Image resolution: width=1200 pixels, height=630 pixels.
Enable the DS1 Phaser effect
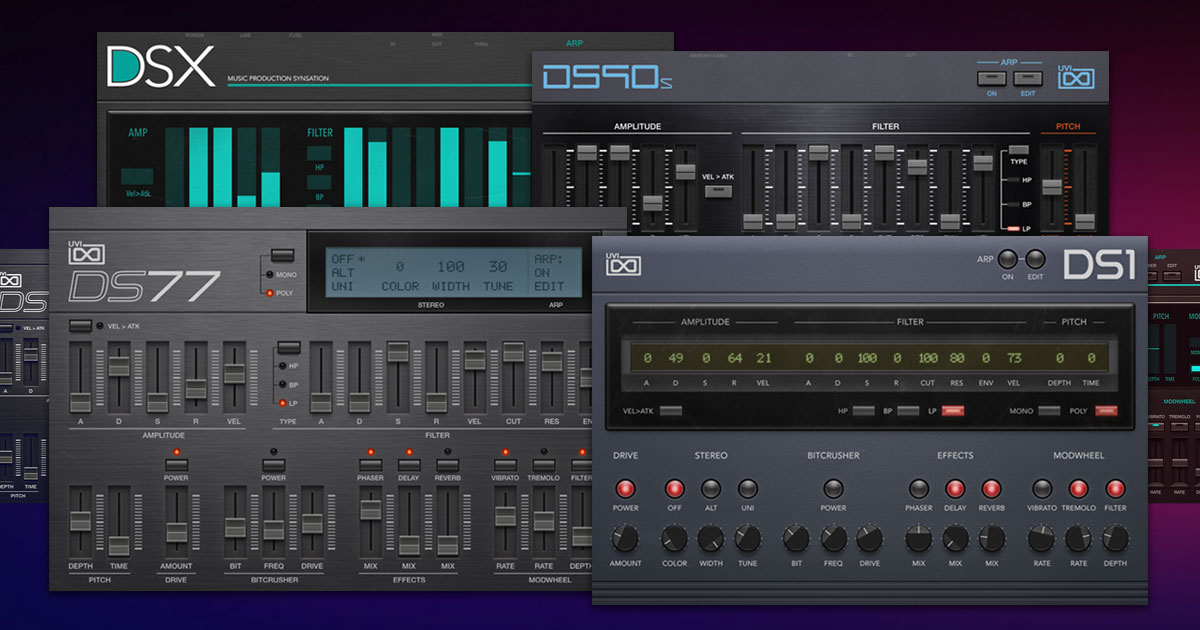click(x=918, y=489)
